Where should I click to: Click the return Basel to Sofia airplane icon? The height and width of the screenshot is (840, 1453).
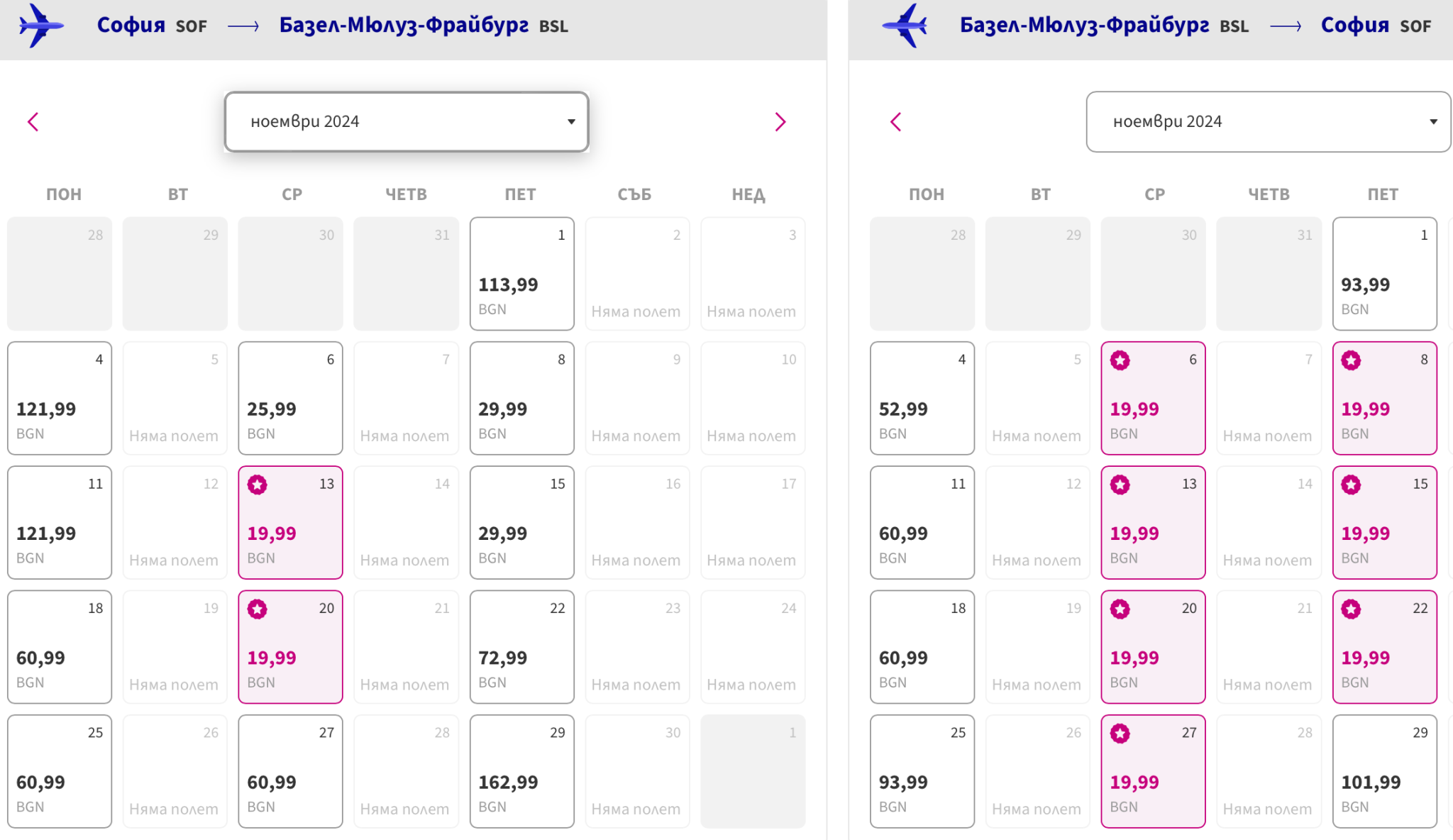pyautogui.click(x=905, y=26)
